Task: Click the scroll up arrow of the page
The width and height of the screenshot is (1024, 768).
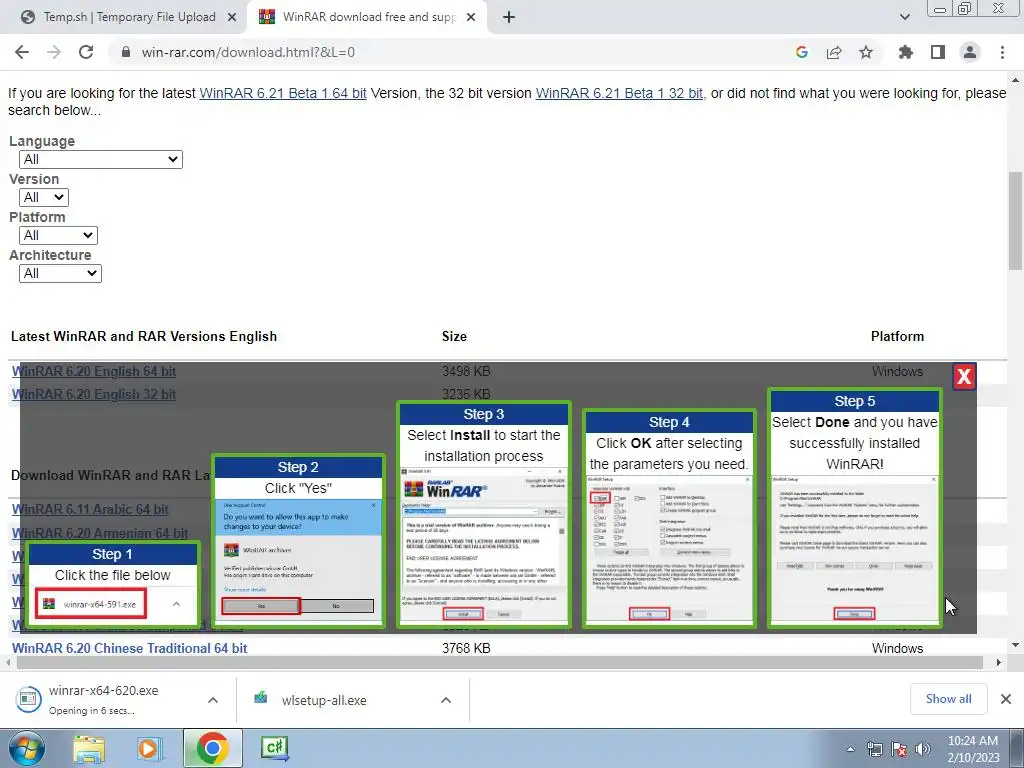Action: point(1015,80)
